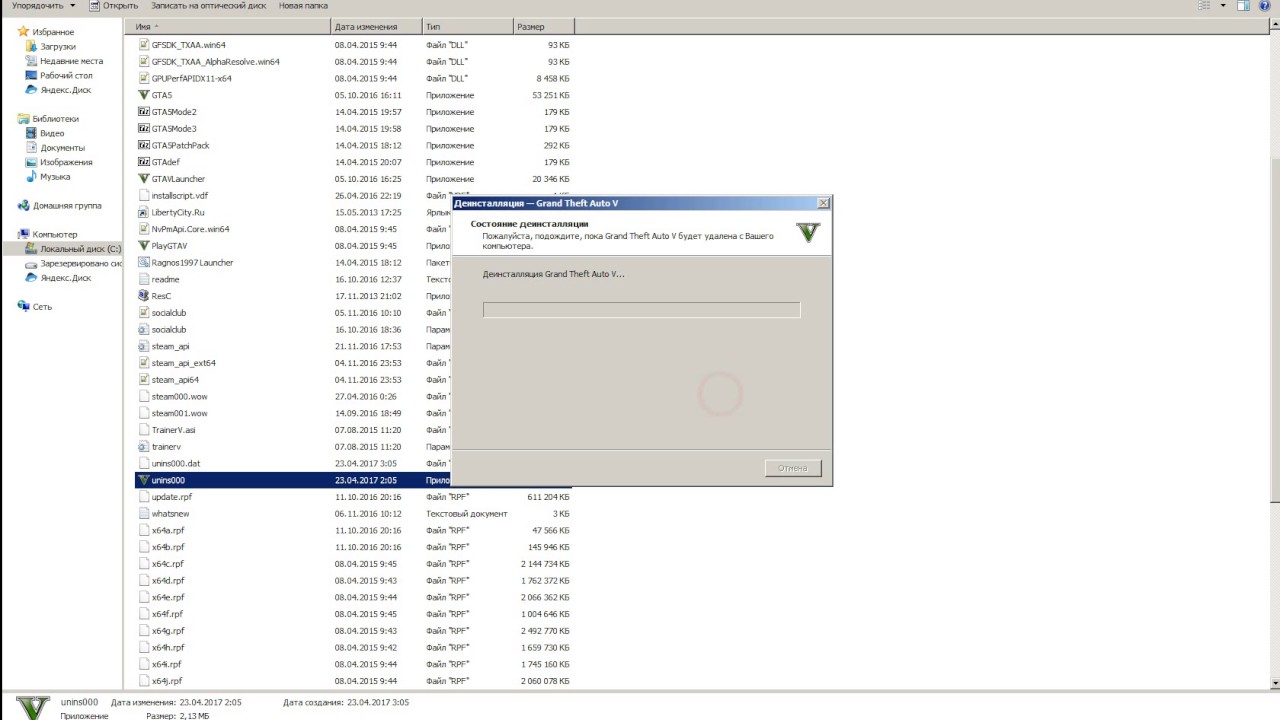
Task: Open Explorer help icon
Action: click(1266, 6)
